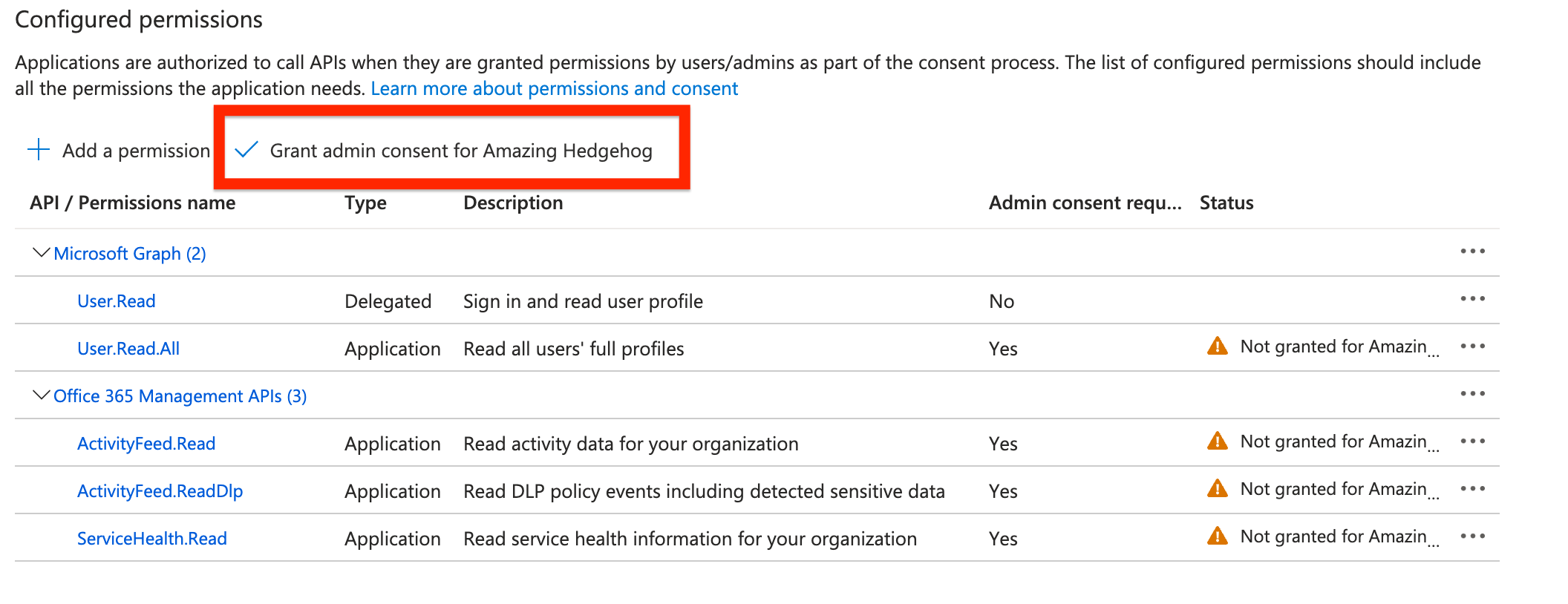This screenshot has height=604, width=1568.
Task: Click warning icon in ServiceHealth.Read row
Action: 1217,536
